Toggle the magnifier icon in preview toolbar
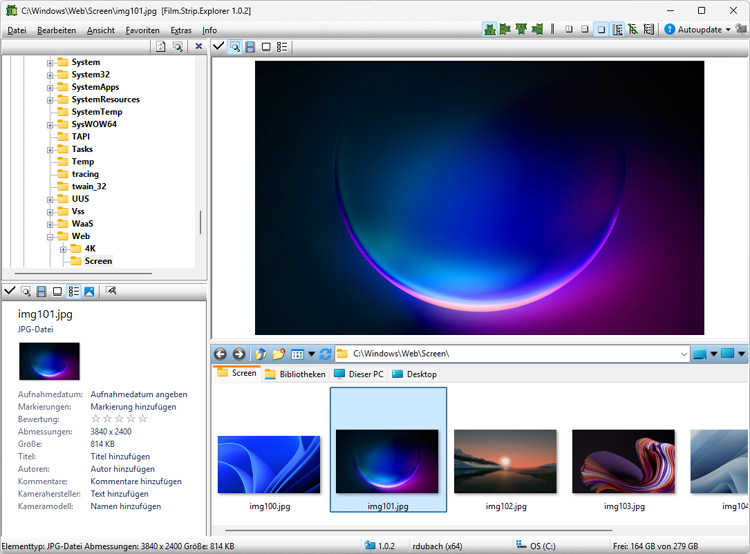 tap(234, 47)
